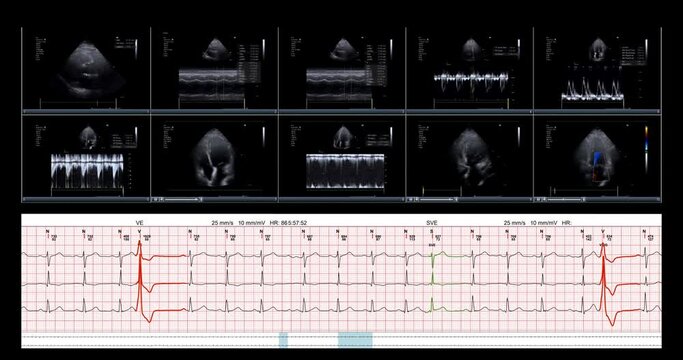The height and width of the screenshot is (360, 683).
Task: Open the parasternal 2D echo thumbnail, first in top row
Action: 86,68
